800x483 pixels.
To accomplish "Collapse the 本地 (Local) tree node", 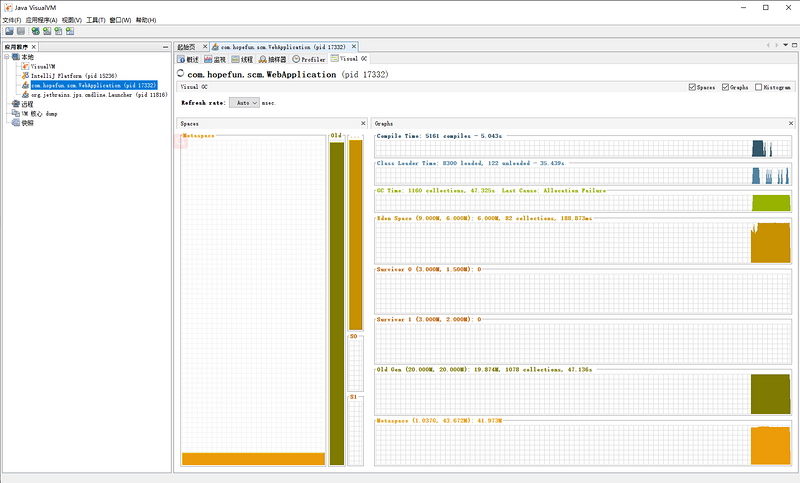I will (x=8, y=57).
